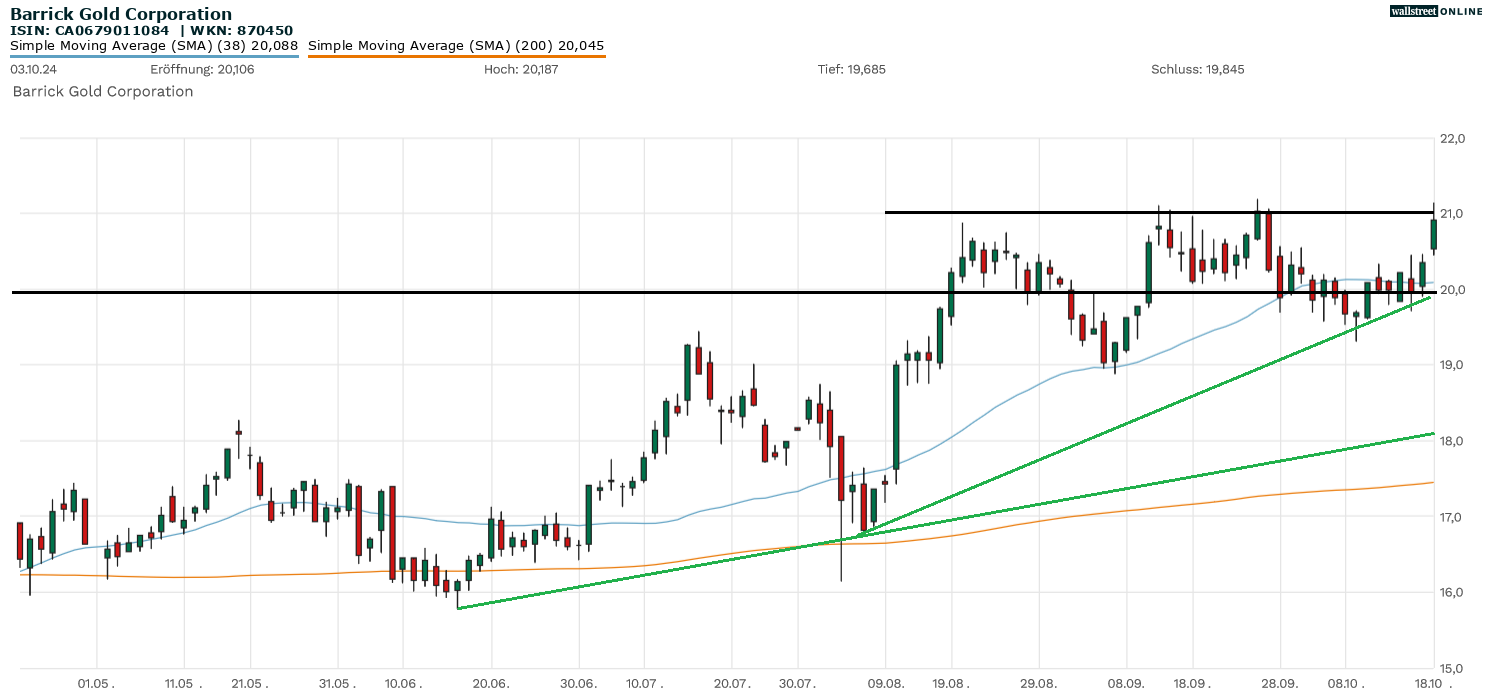Click the 11.05. date axis label
Viewport: 1490px width, 689px height.
tap(184, 682)
